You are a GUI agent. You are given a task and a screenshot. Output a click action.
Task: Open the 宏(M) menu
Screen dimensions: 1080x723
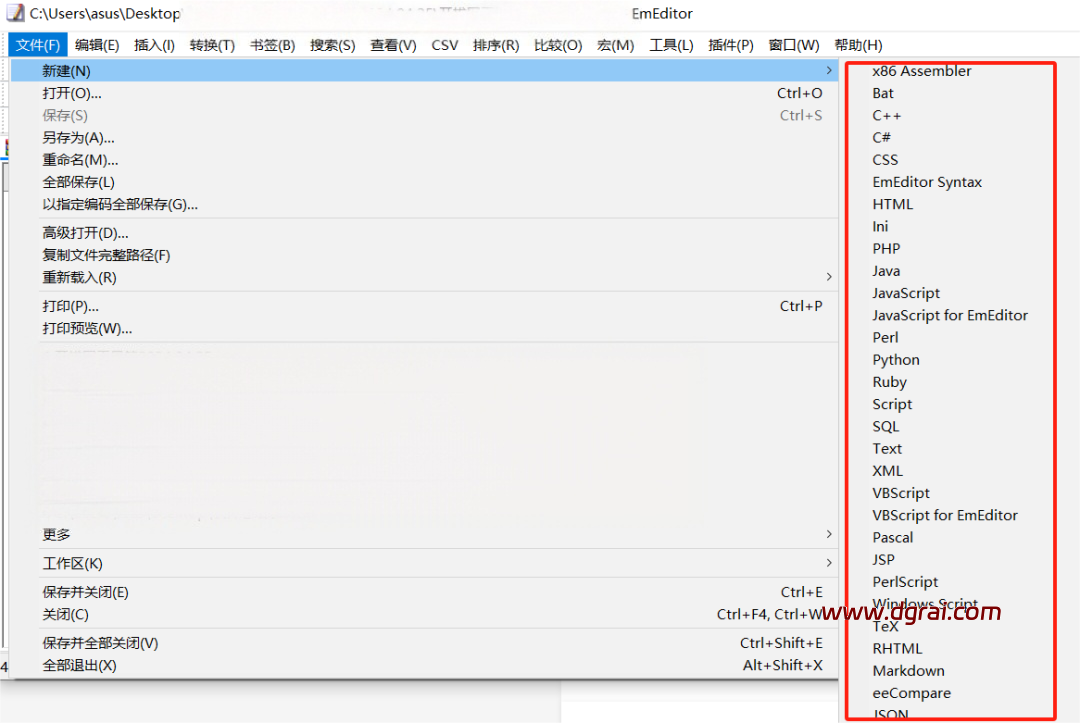pyautogui.click(x=615, y=45)
